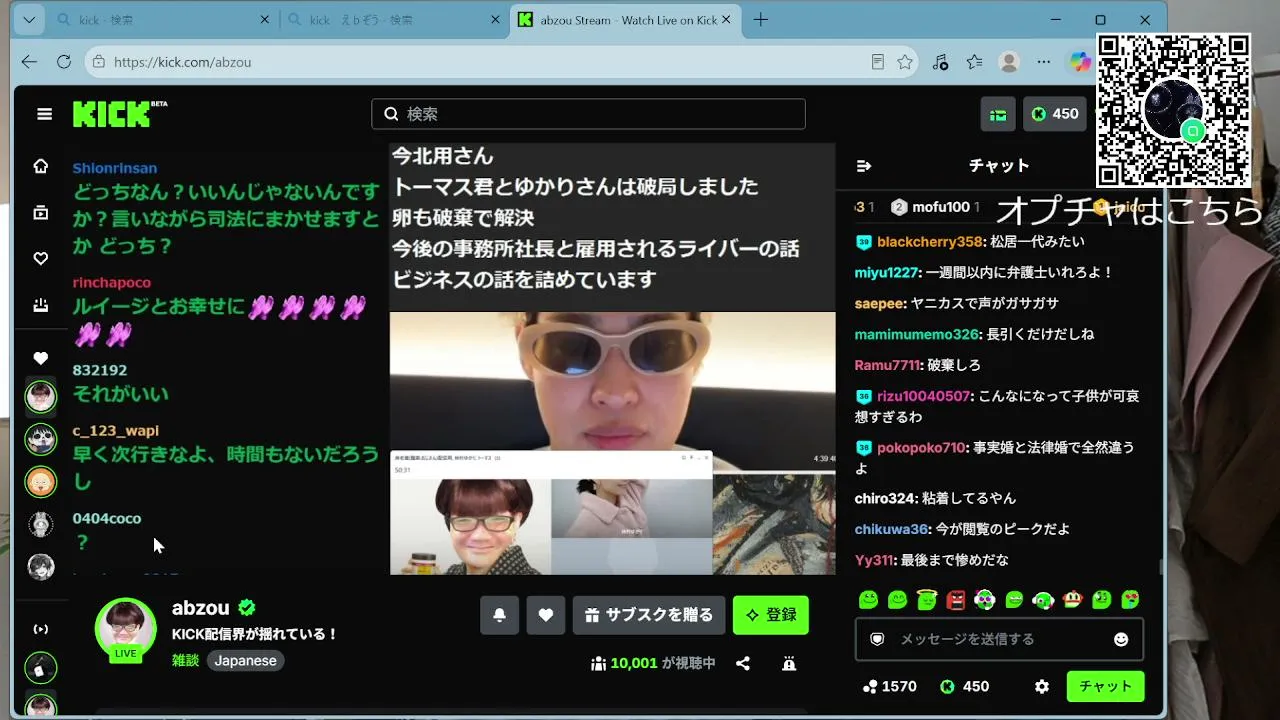Open the 雑談 category link

point(185,661)
